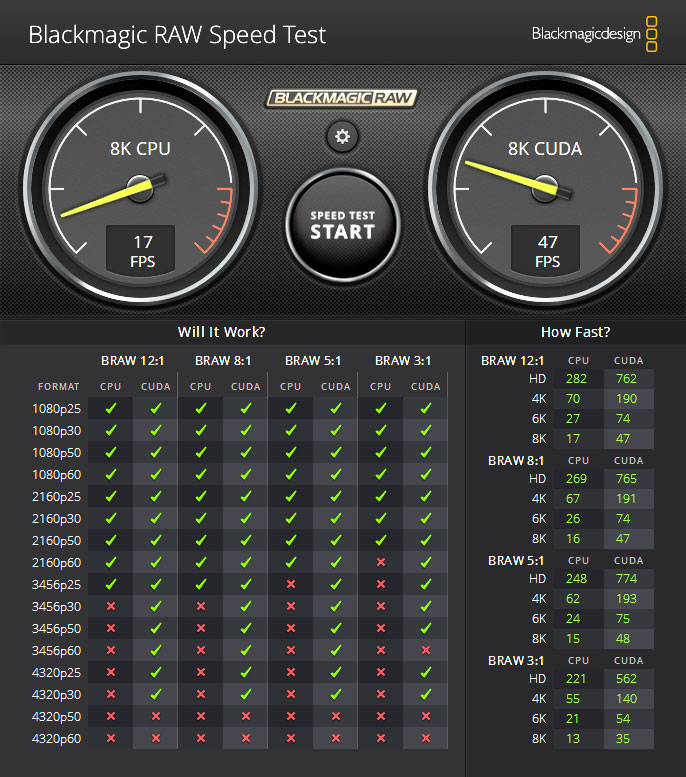Click 1080p60 BRAW 3:1 CUDA check mark
The height and width of the screenshot is (777, 686).
[x=425, y=474]
